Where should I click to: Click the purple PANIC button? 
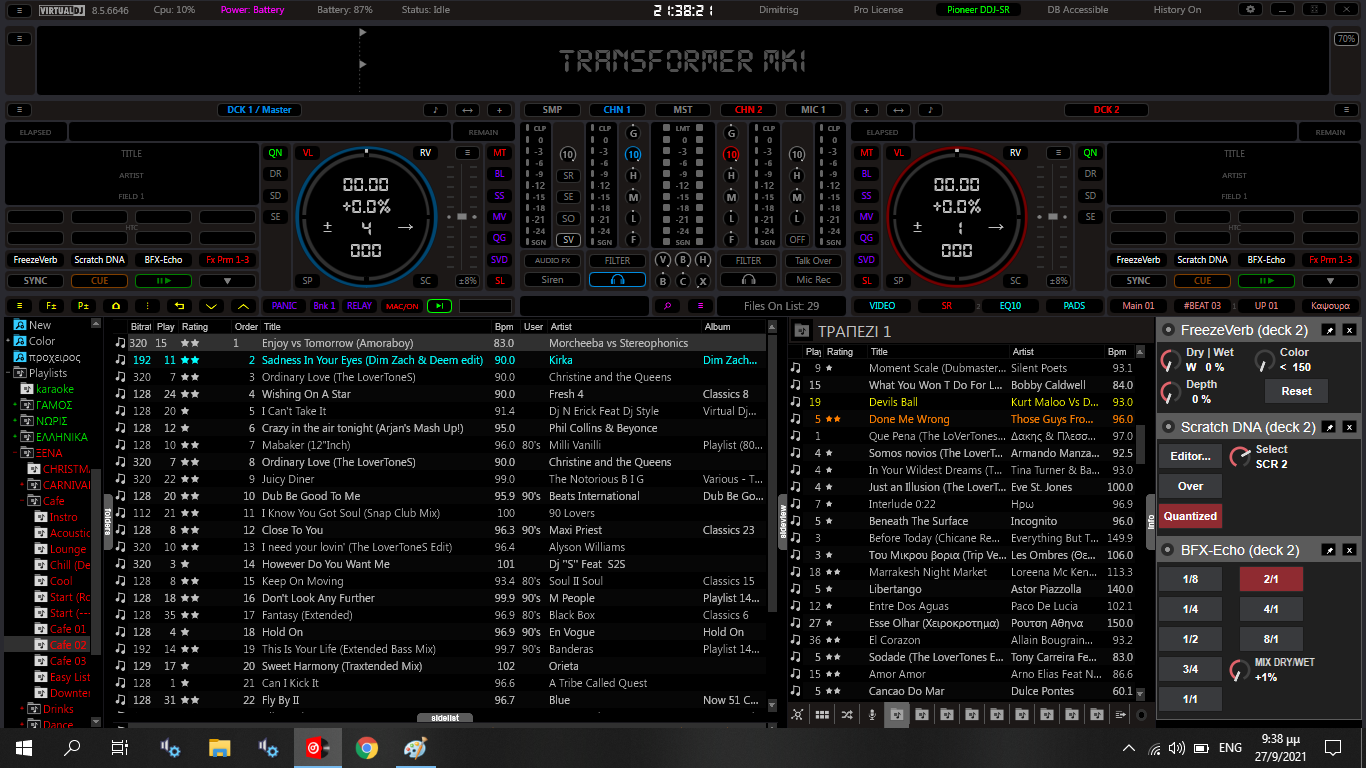coord(283,306)
